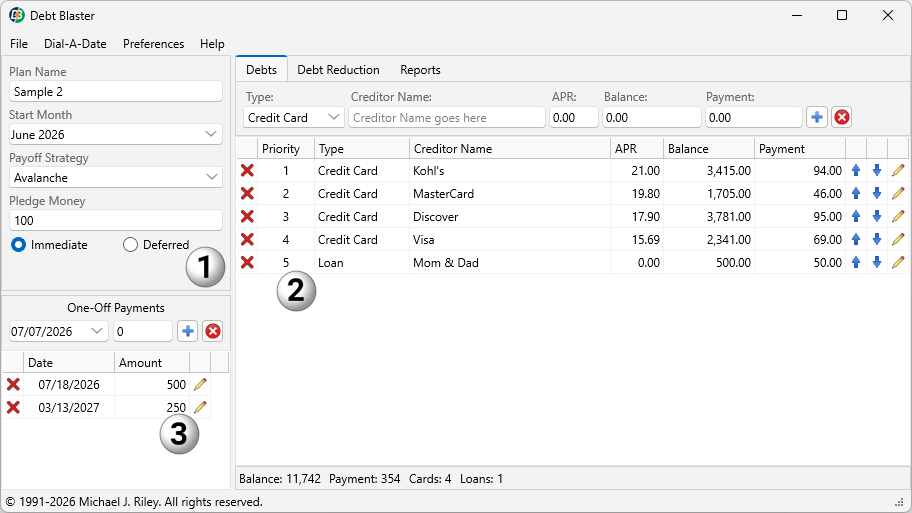Sort debts by Balance column header

(x=709, y=149)
